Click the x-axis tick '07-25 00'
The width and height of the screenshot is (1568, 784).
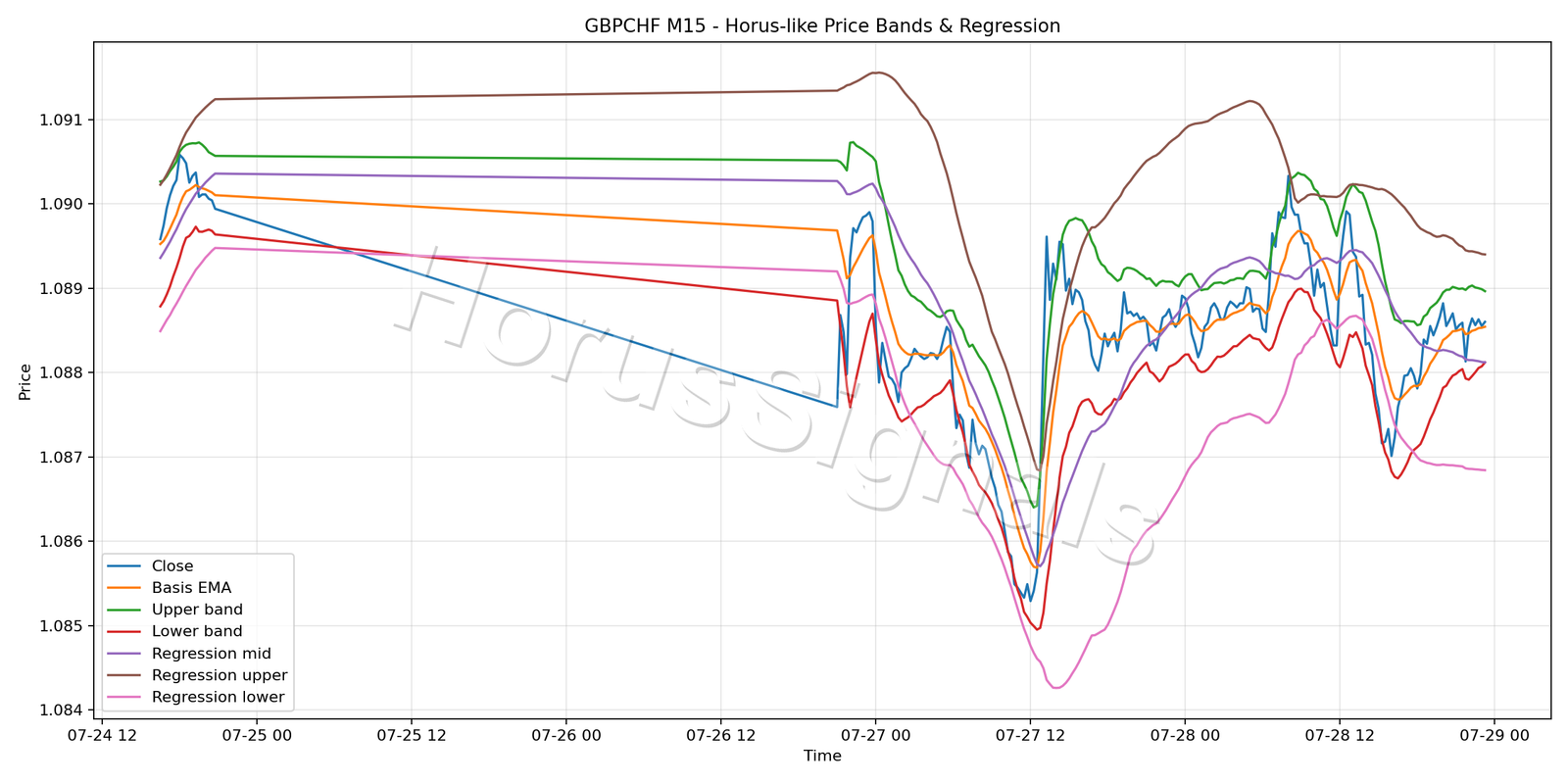[x=257, y=736]
